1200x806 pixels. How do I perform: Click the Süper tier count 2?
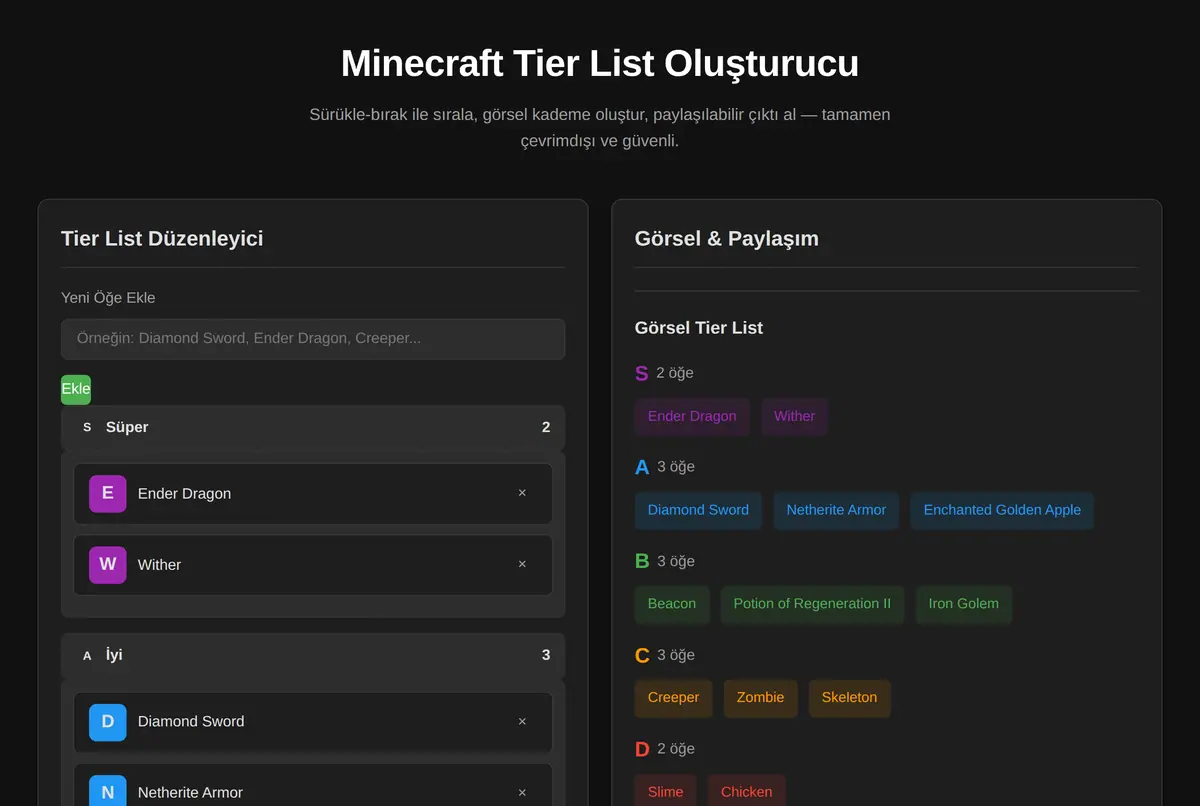(546, 427)
